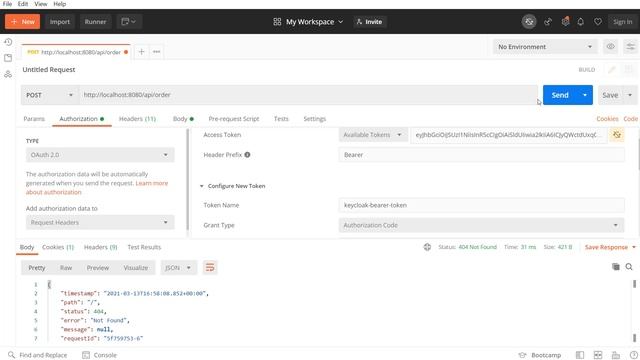Open the Save button dropdown arrow
The width and height of the screenshot is (640, 360).
[x=630, y=95]
